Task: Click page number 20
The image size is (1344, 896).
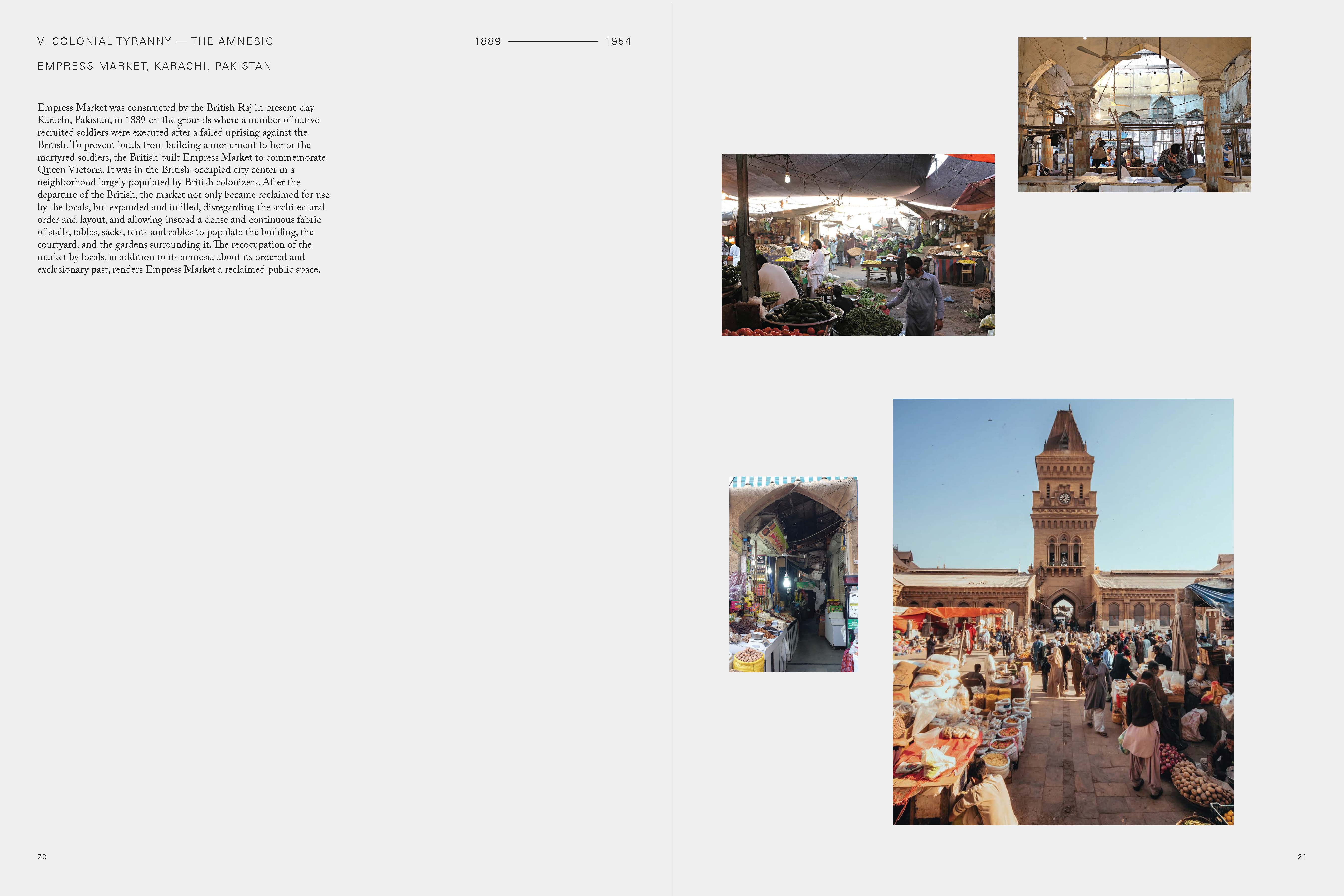Action: coord(42,857)
